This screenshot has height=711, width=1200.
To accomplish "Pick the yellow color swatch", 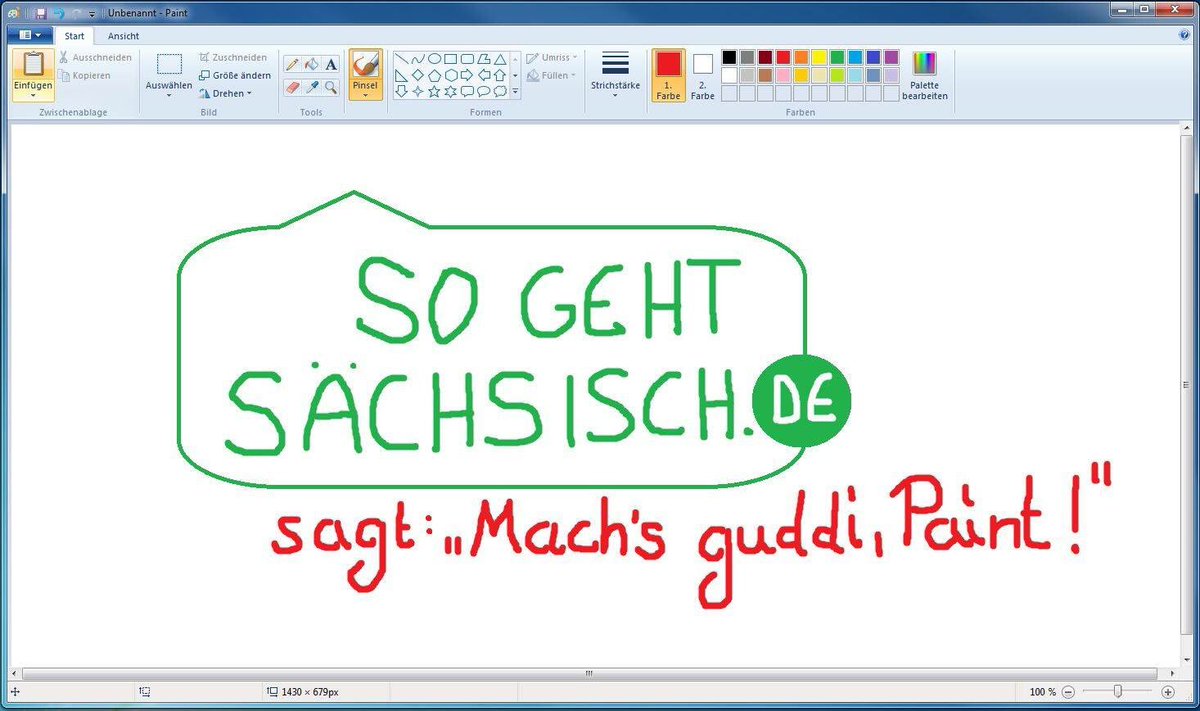I will click(x=819, y=57).
